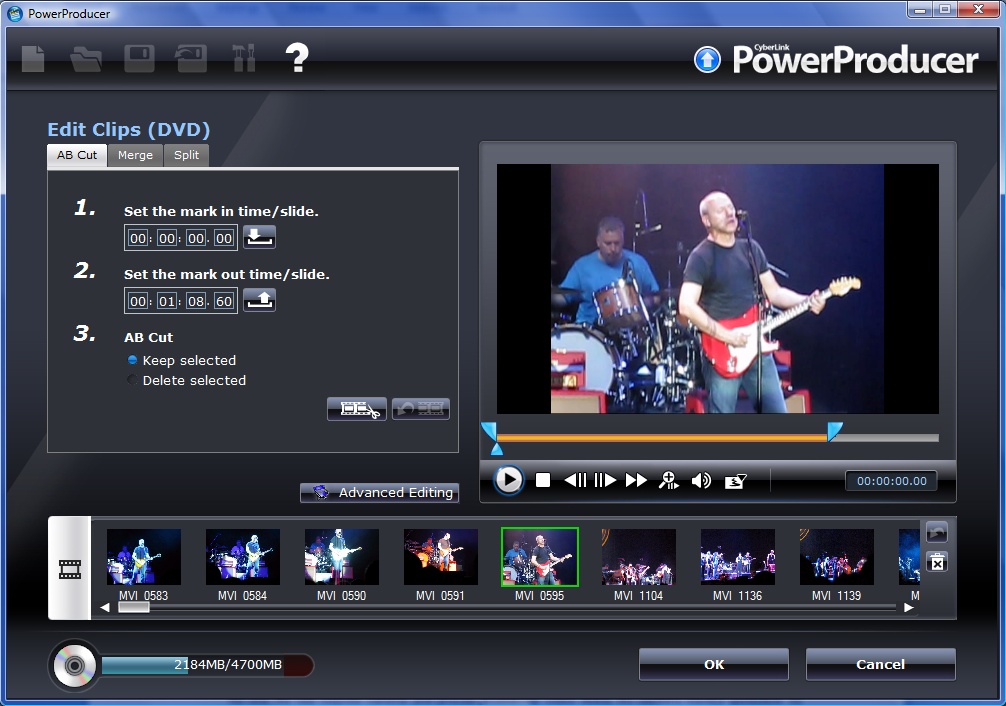The width and height of the screenshot is (1006, 706).
Task: Click undo cut filmstrip button
Action: click(x=421, y=409)
